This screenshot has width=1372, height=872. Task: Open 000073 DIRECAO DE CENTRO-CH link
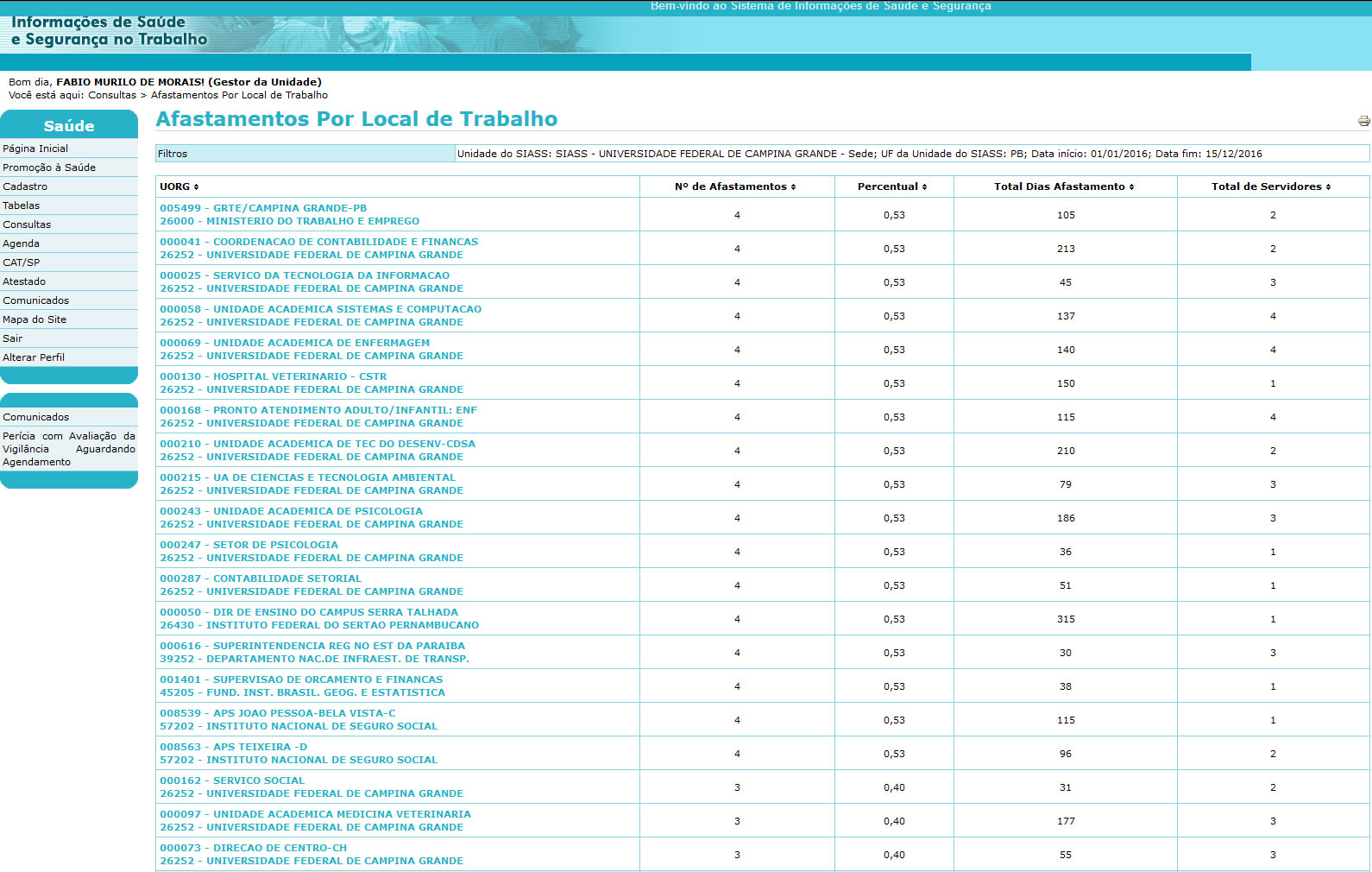(x=253, y=848)
